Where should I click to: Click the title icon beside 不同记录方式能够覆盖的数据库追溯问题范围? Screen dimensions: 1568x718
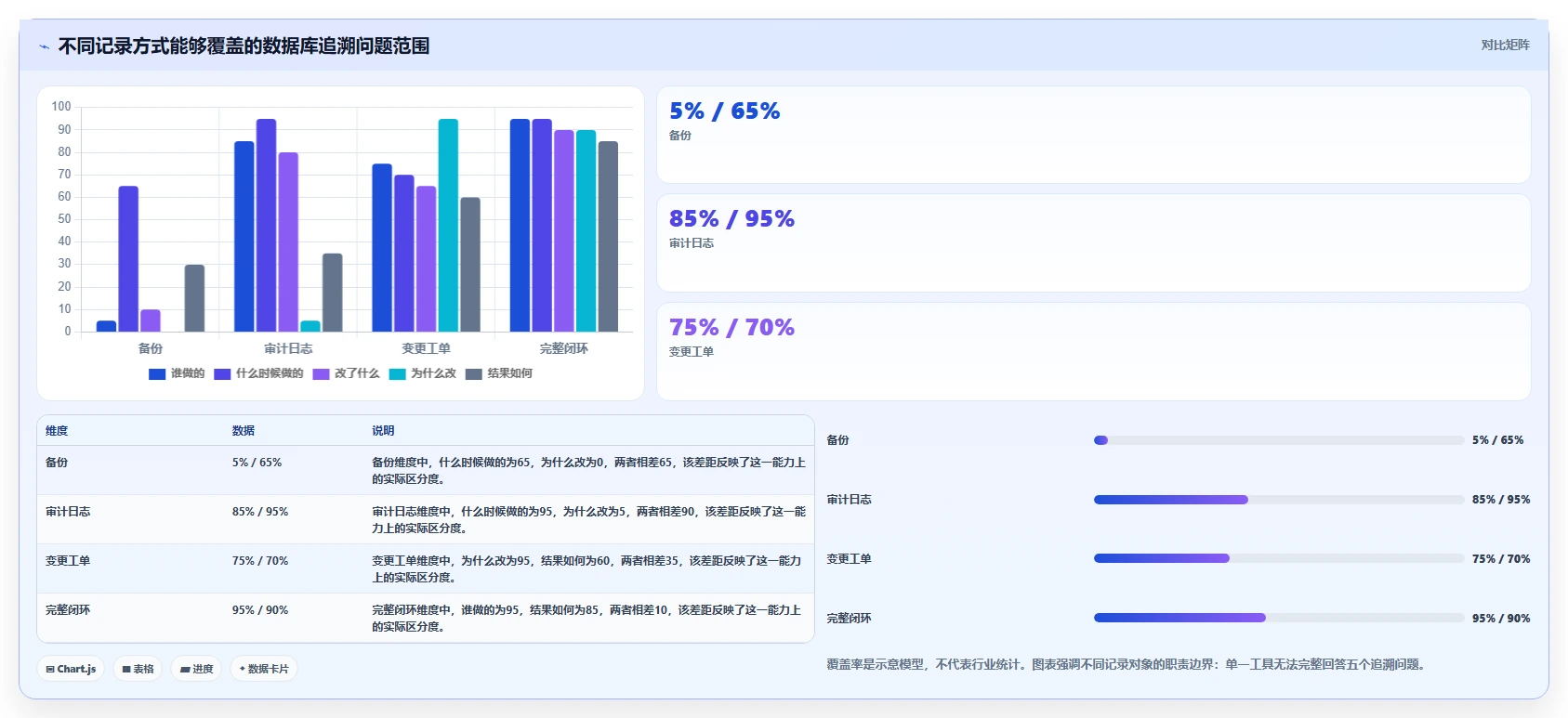tap(44, 46)
